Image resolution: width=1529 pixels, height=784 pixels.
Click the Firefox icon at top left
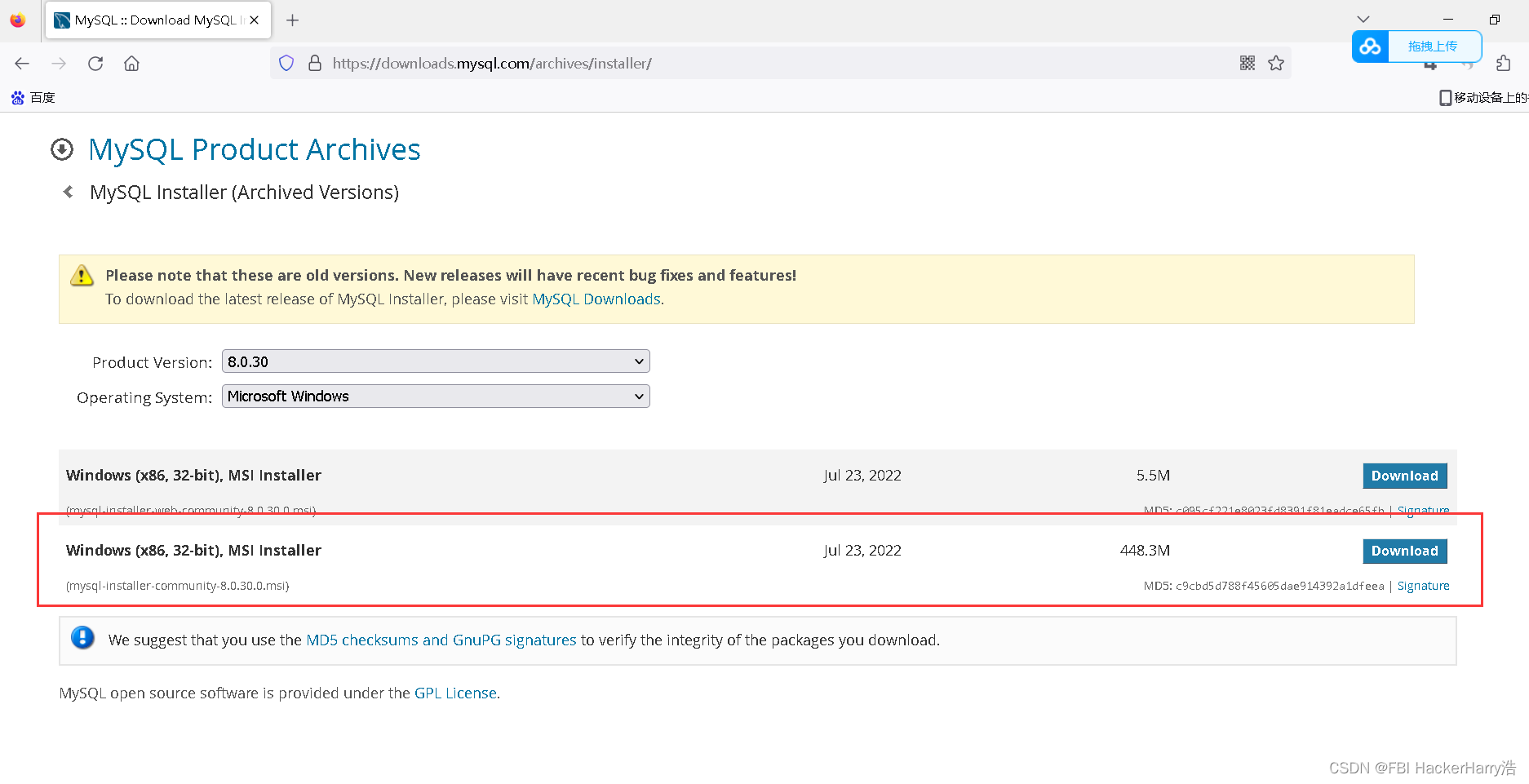point(18,20)
